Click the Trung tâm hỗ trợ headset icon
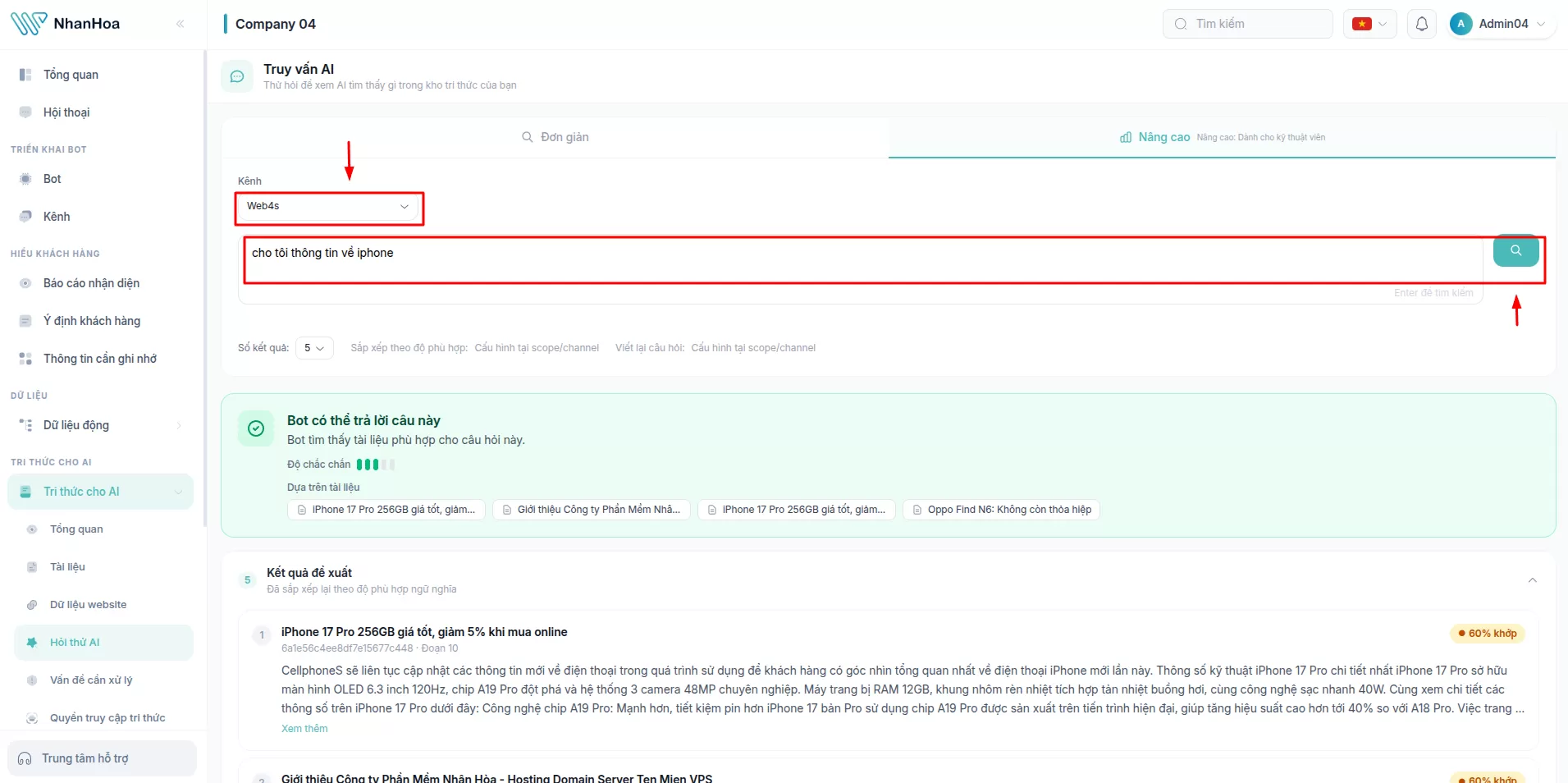Viewport: 1568px width, 783px height. pos(25,758)
